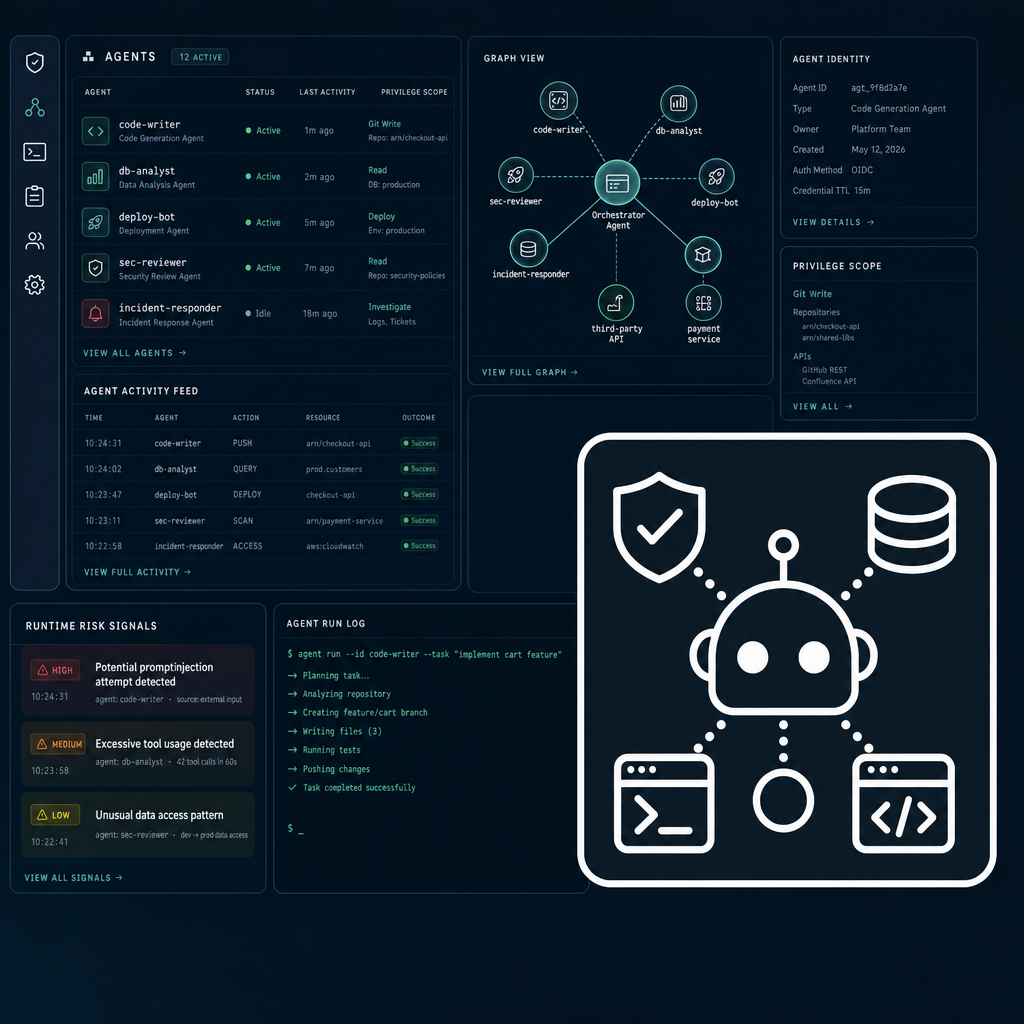Open View Details in Agent Identity panel
This screenshot has width=1024, height=1024.
[833, 222]
